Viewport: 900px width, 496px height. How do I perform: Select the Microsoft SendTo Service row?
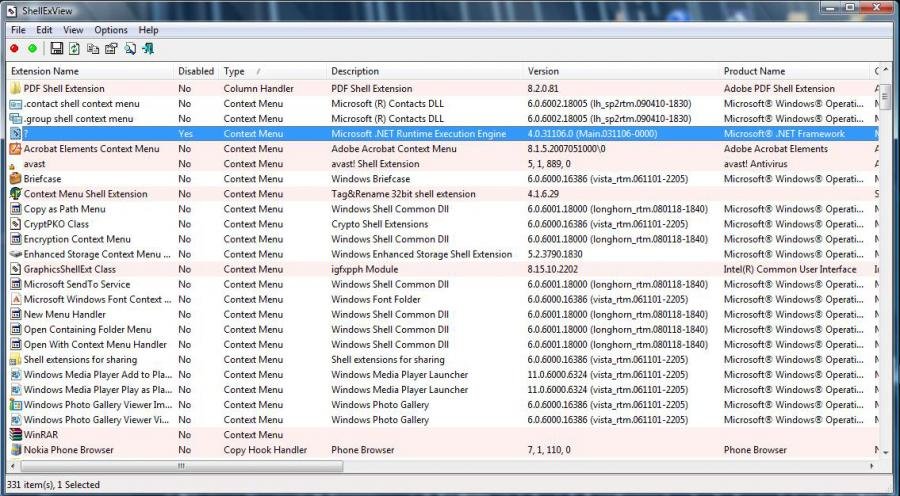click(443, 284)
